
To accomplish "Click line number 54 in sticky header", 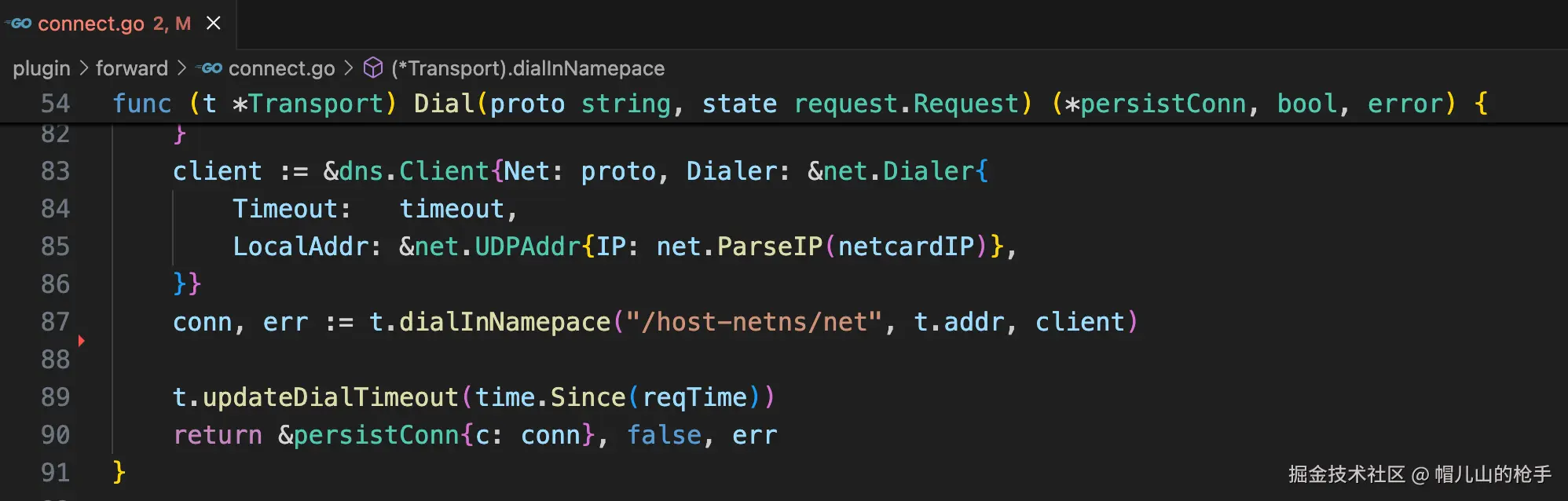I will 55,104.
